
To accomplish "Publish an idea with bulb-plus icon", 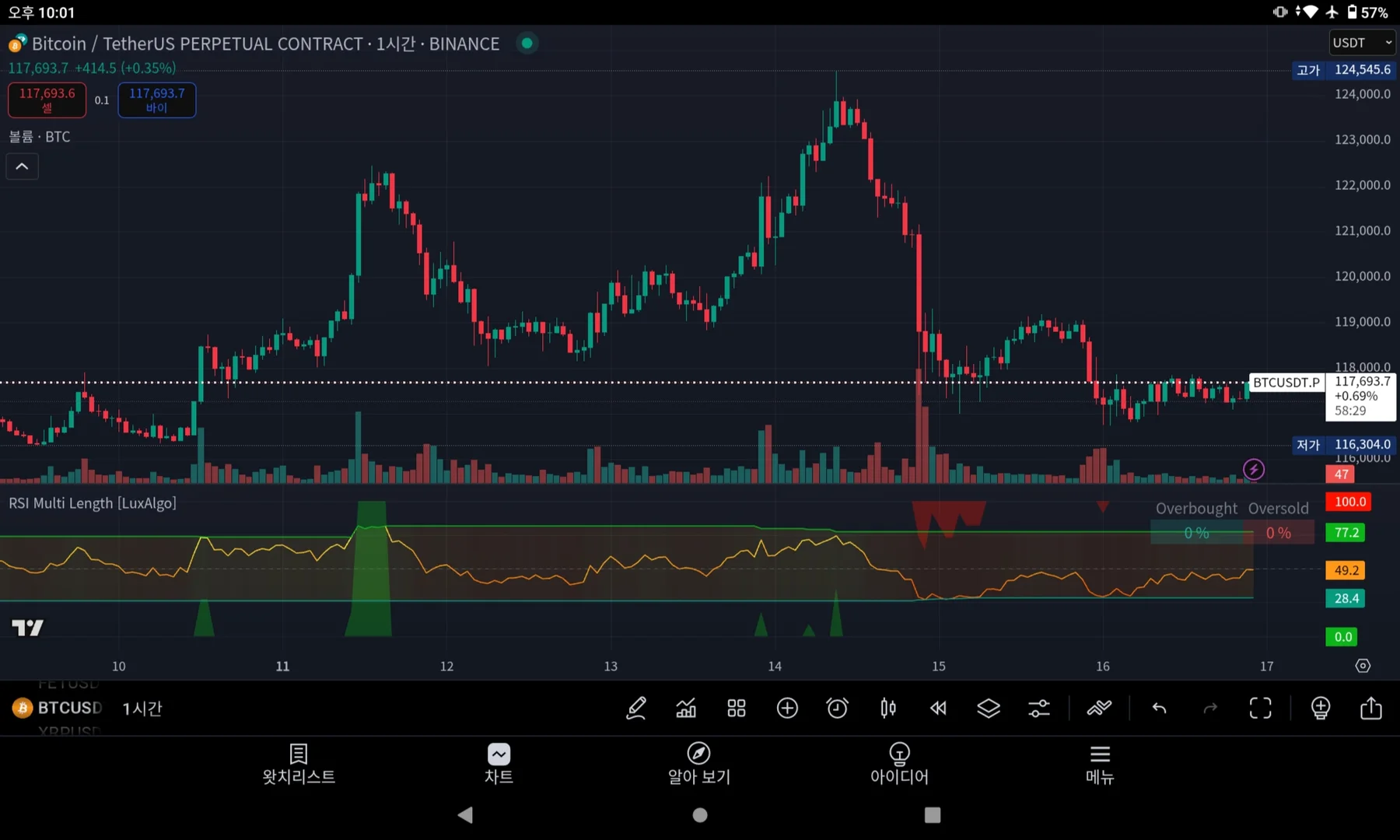I will click(x=1321, y=708).
